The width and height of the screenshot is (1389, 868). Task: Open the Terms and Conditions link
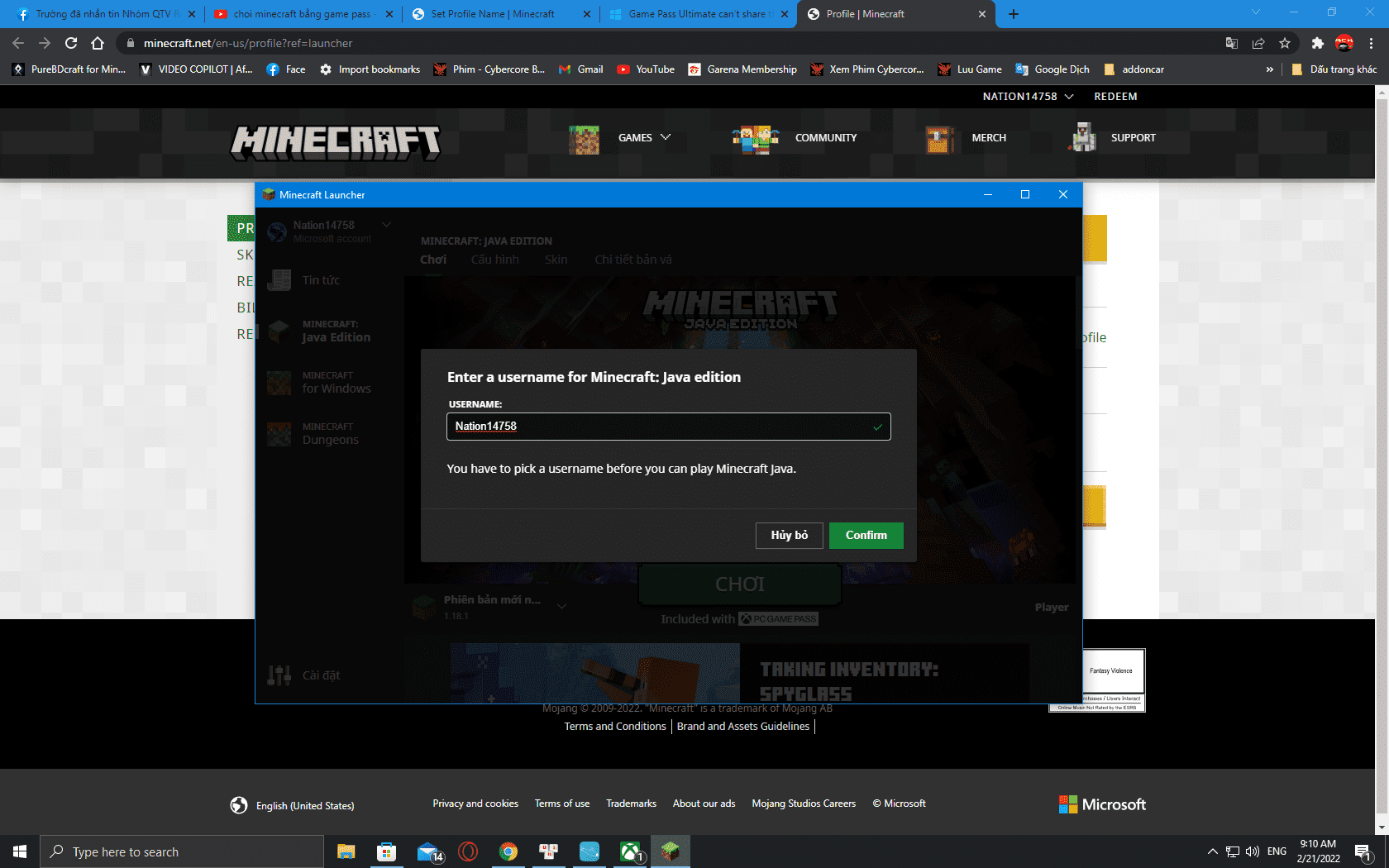click(615, 727)
